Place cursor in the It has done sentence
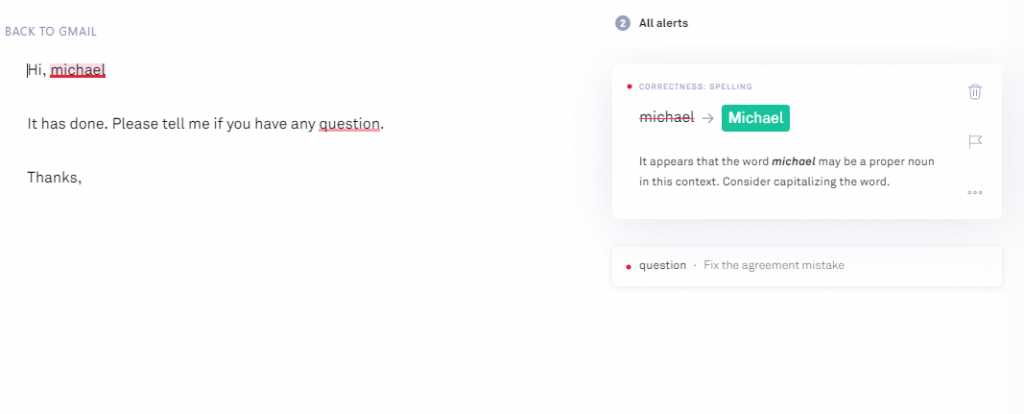The height and width of the screenshot is (414, 1024). coord(205,123)
